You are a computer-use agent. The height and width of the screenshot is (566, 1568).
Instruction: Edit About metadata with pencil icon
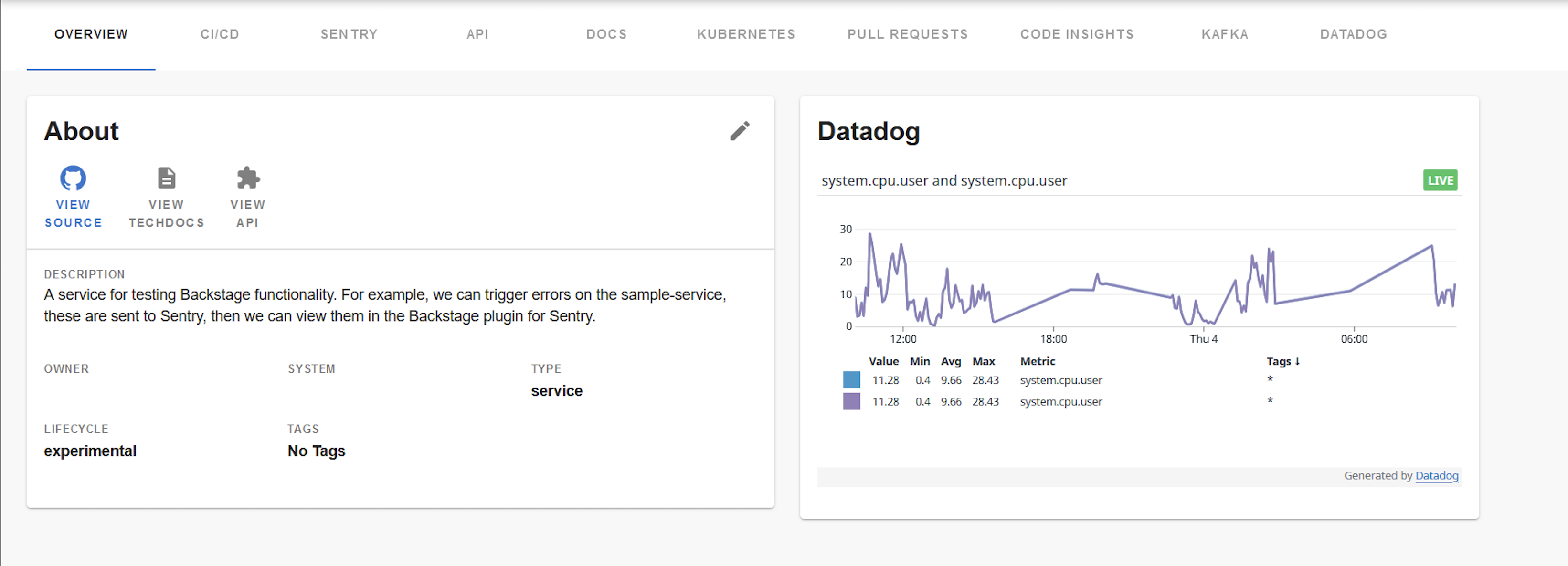tap(740, 131)
